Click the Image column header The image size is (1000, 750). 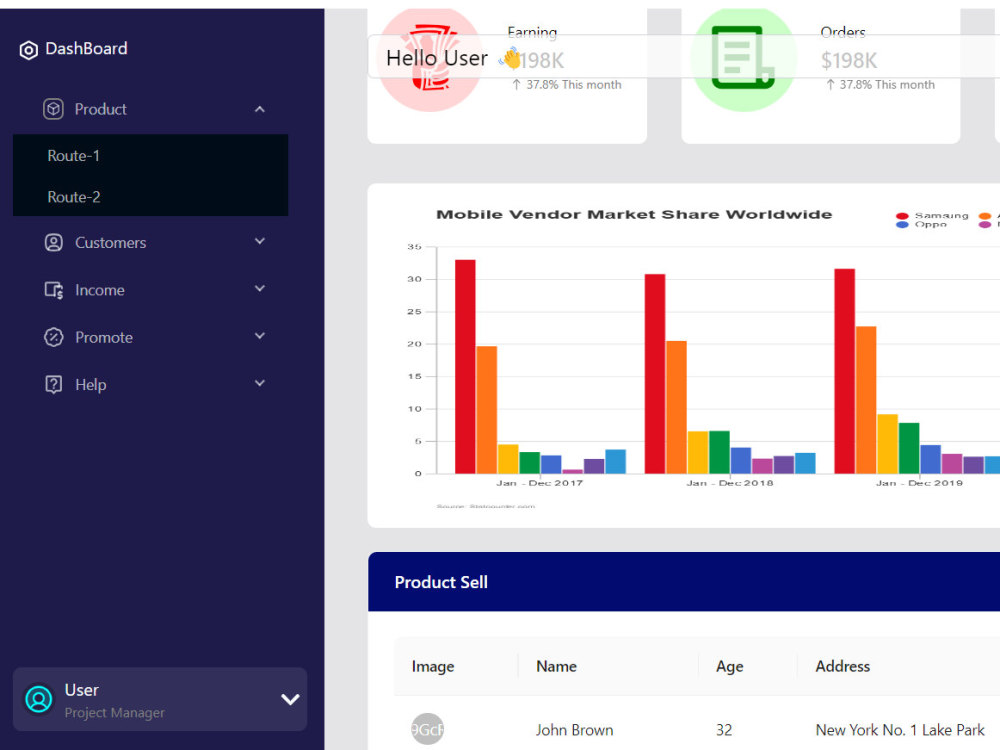click(x=433, y=666)
